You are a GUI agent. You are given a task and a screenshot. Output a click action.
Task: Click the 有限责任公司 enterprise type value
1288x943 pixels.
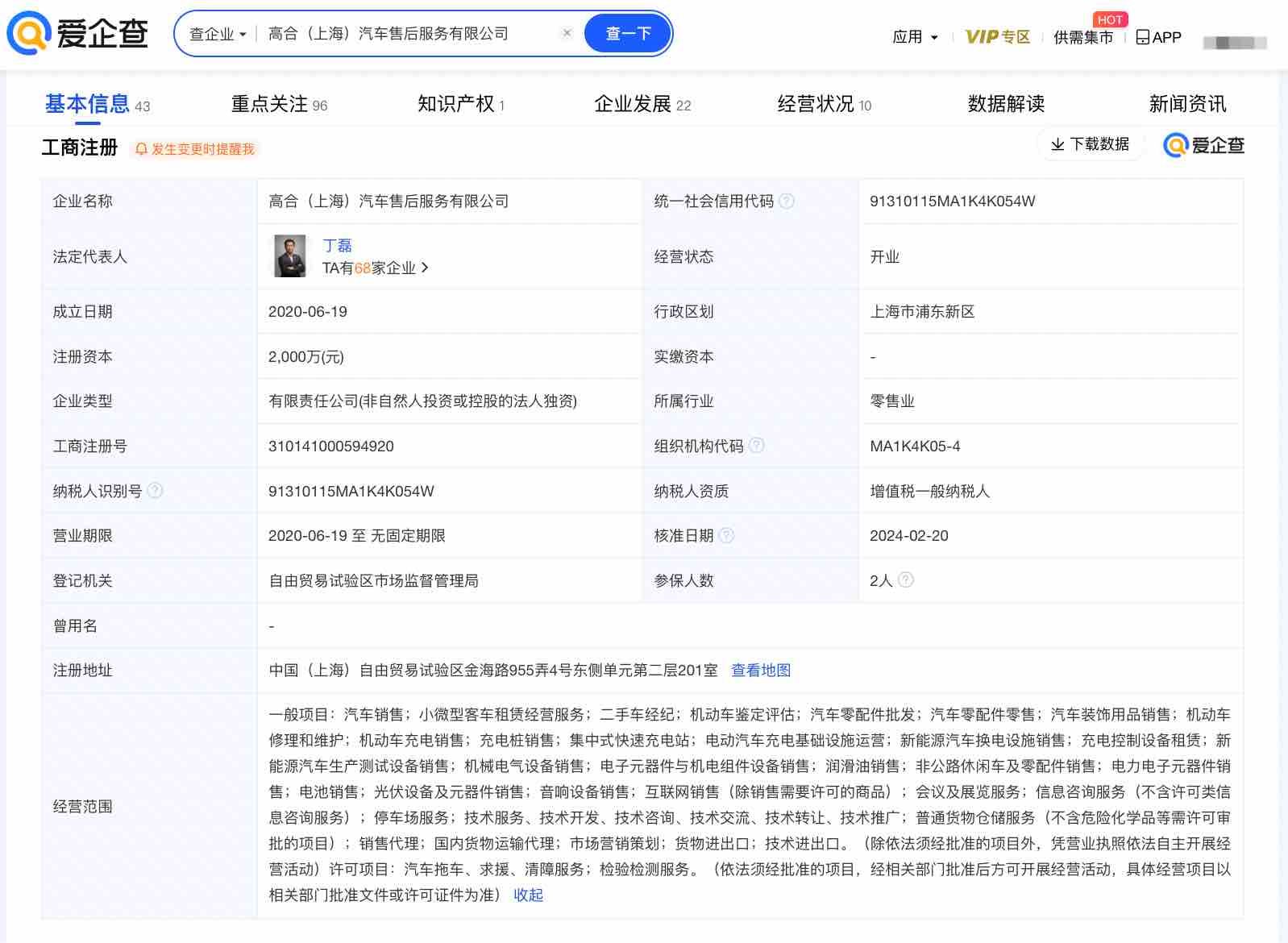(422, 401)
